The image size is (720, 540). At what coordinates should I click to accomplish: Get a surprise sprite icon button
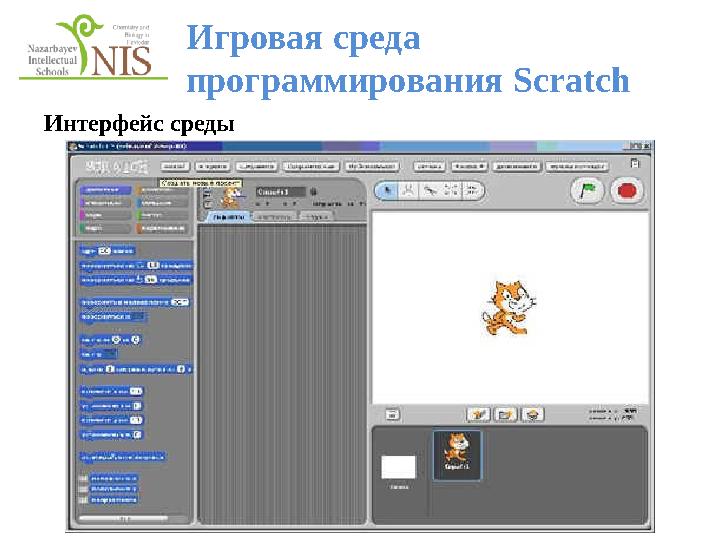coord(532,415)
